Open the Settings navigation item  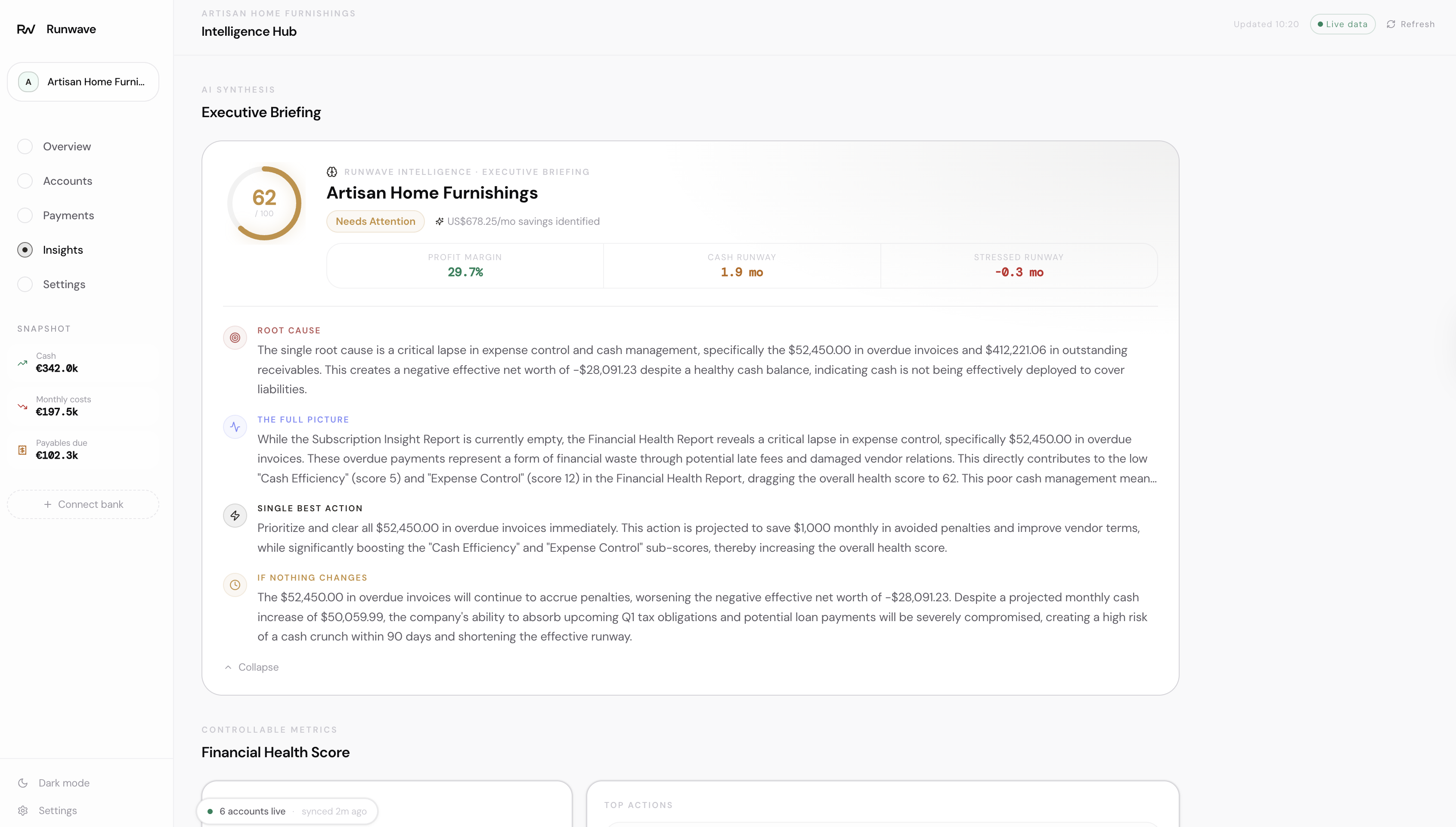point(64,285)
